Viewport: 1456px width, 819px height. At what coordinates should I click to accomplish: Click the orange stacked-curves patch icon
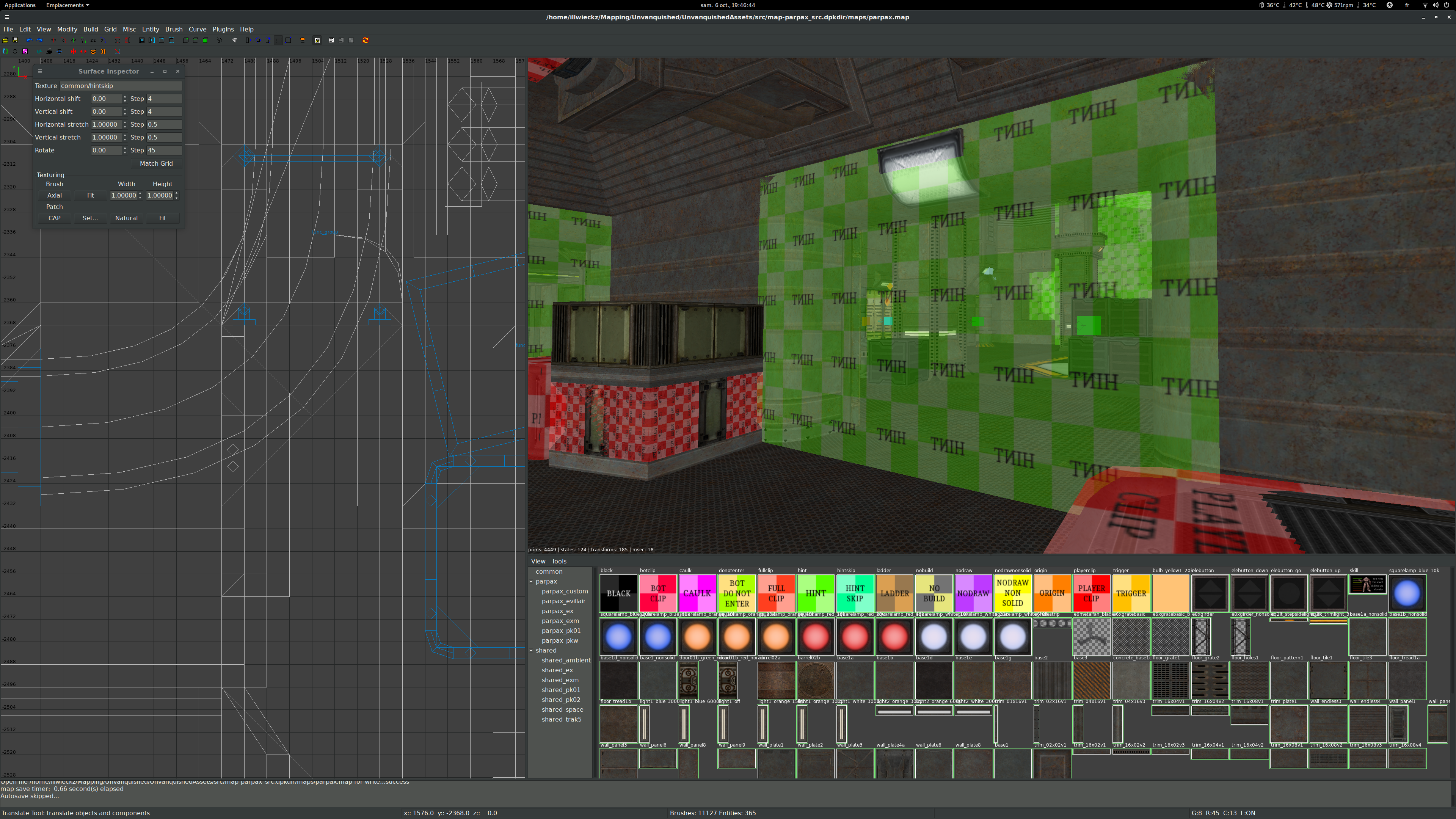click(x=93, y=52)
